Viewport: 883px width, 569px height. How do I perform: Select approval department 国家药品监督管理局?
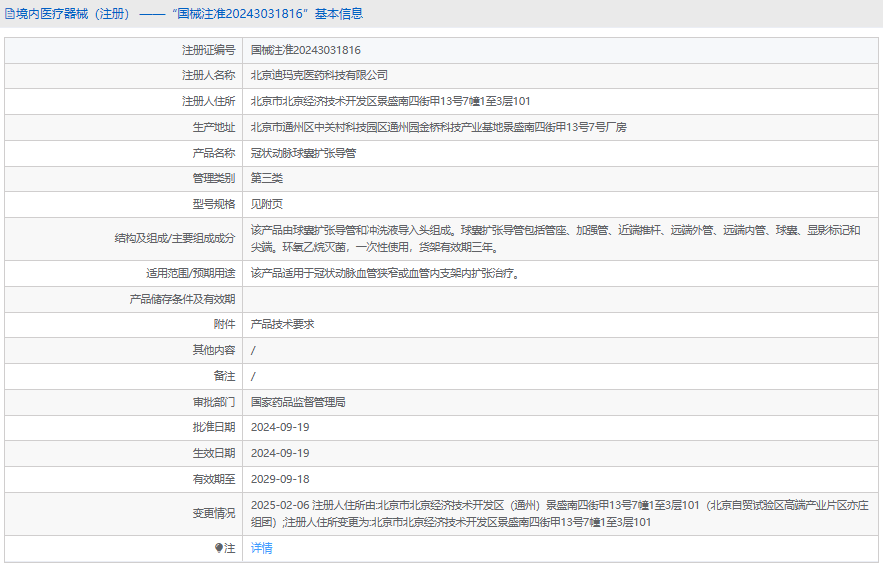[x=298, y=402]
